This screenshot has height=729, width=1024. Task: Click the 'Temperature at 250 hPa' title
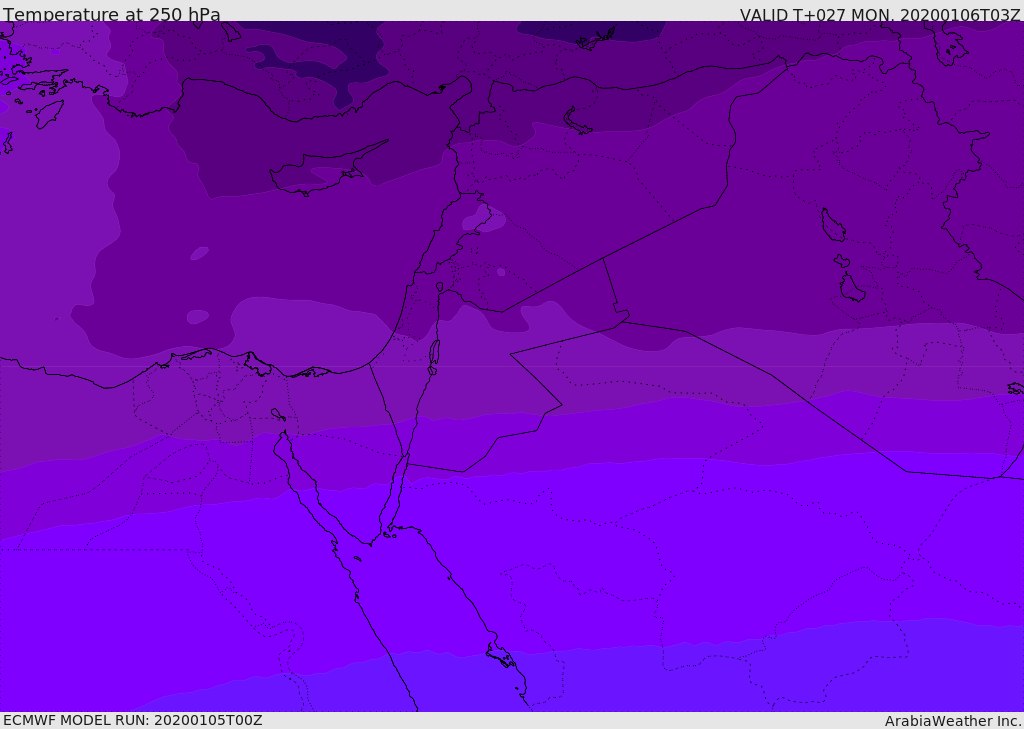coord(112,14)
